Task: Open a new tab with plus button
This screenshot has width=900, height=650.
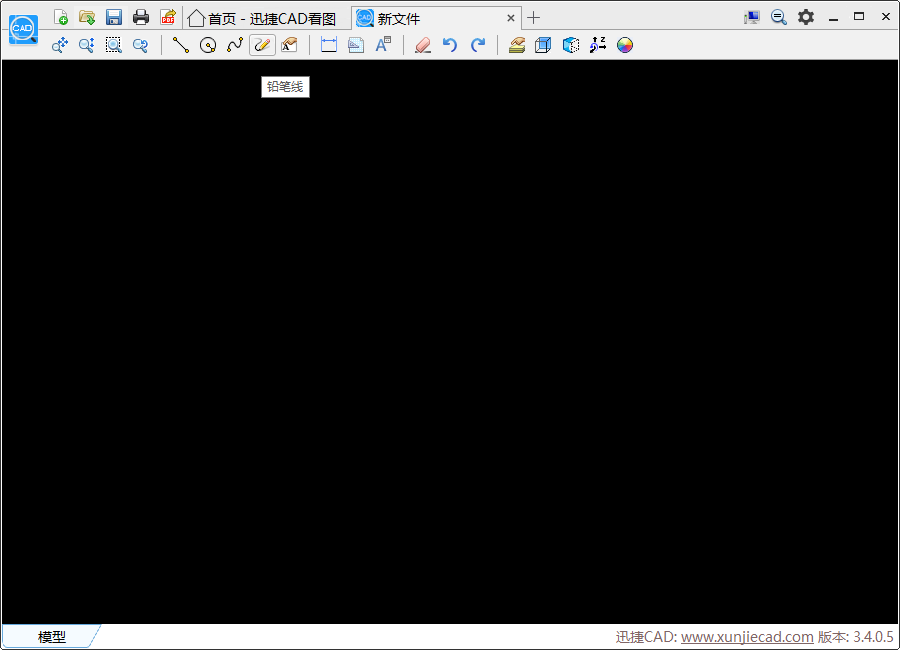Action: click(534, 17)
